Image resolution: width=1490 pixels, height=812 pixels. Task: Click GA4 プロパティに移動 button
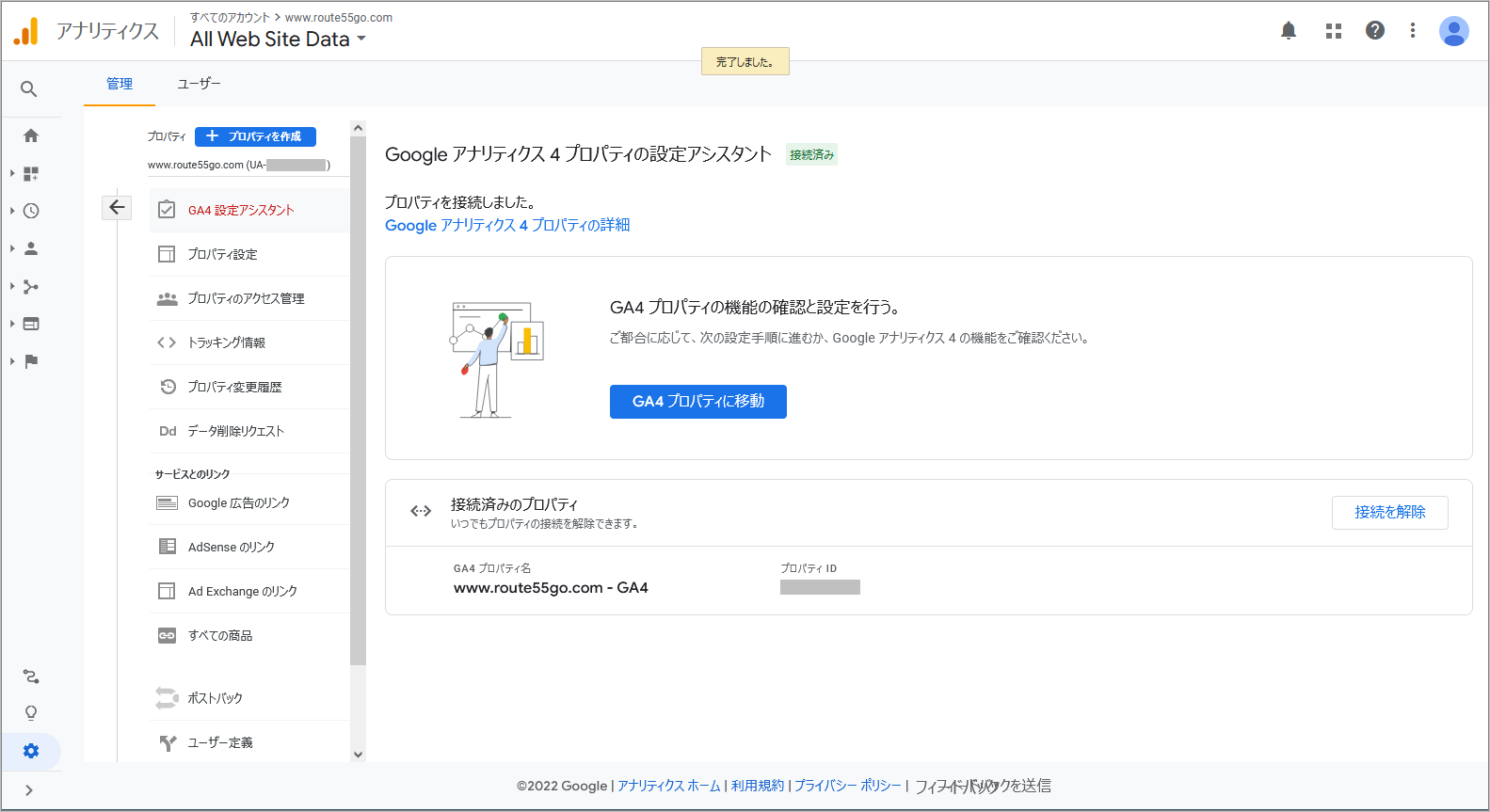coord(698,402)
